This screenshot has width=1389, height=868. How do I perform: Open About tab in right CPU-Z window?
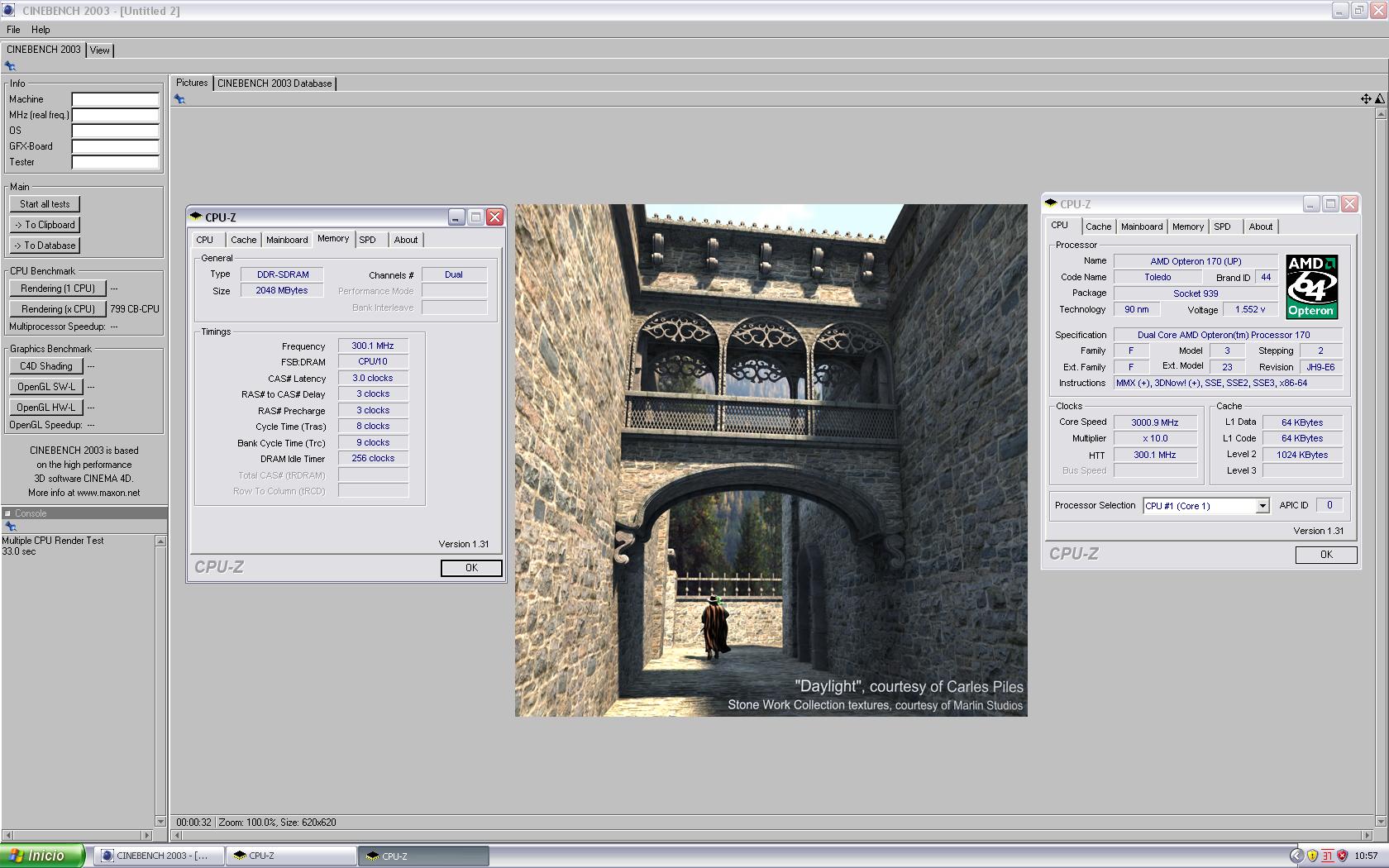pyautogui.click(x=1260, y=227)
